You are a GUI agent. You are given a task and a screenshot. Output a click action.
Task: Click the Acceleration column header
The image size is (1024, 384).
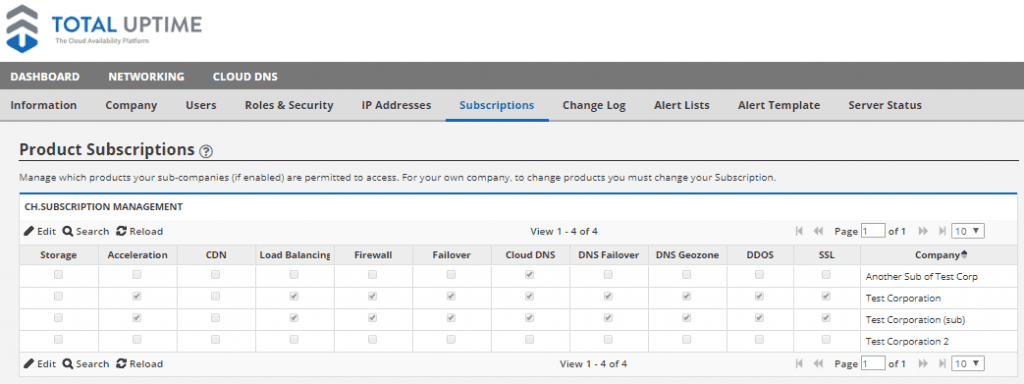pyautogui.click(x=137, y=255)
